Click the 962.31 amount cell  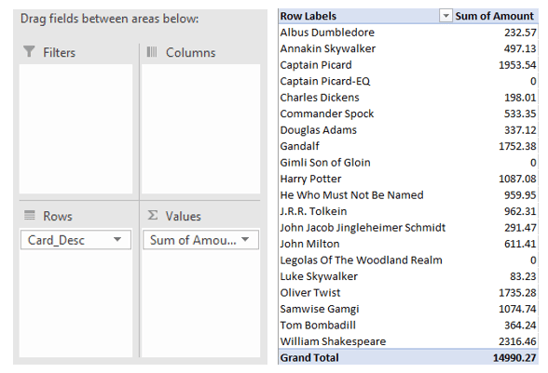pyautogui.click(x=520, y=211)
